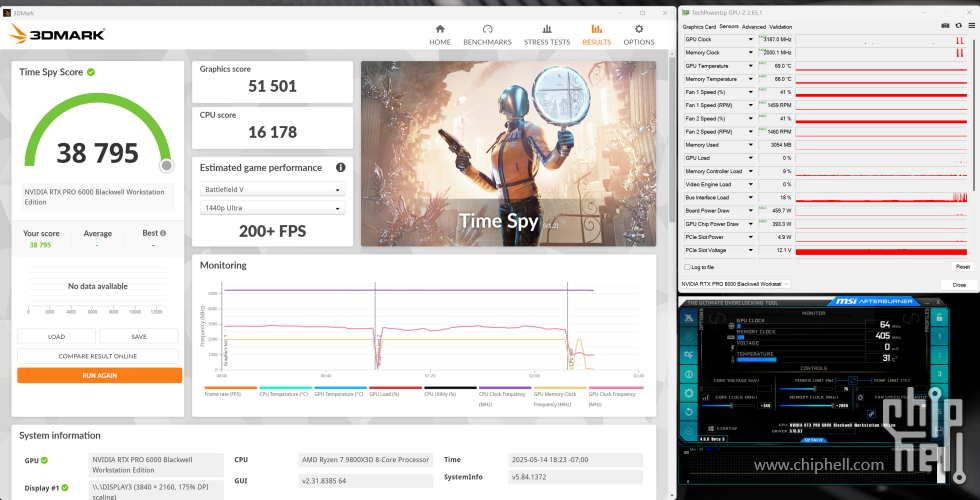Click the Core Clock +340 value field

[764, 406]
